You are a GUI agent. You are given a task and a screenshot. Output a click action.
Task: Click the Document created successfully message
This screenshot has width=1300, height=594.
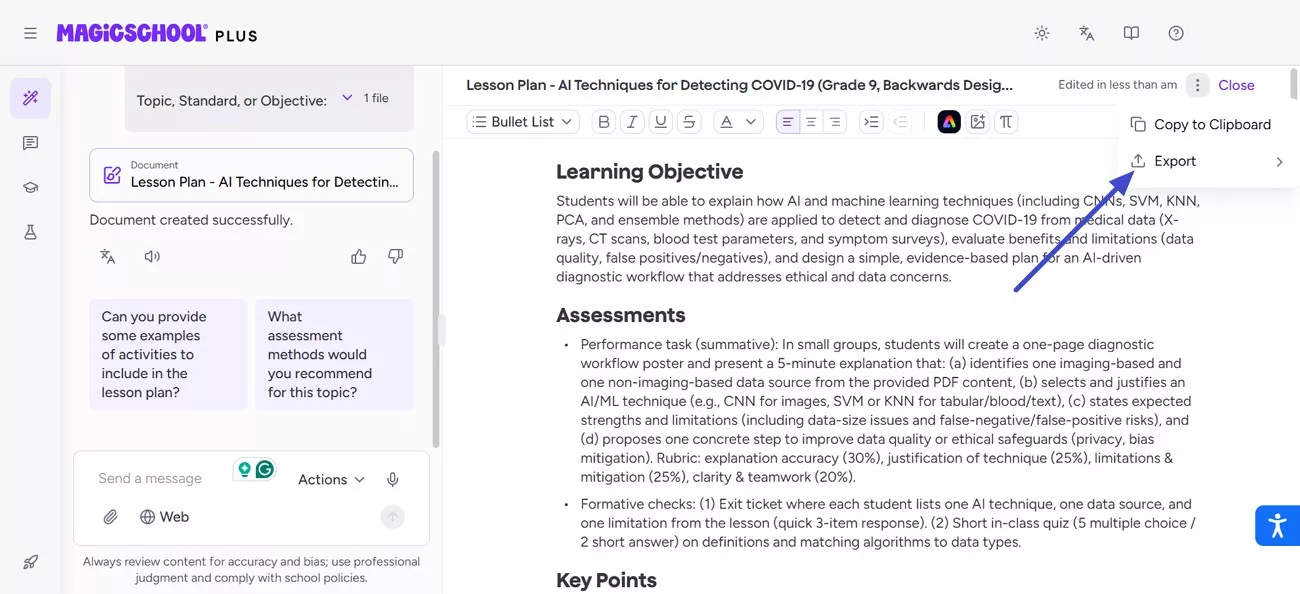click(x=191, y=220)
